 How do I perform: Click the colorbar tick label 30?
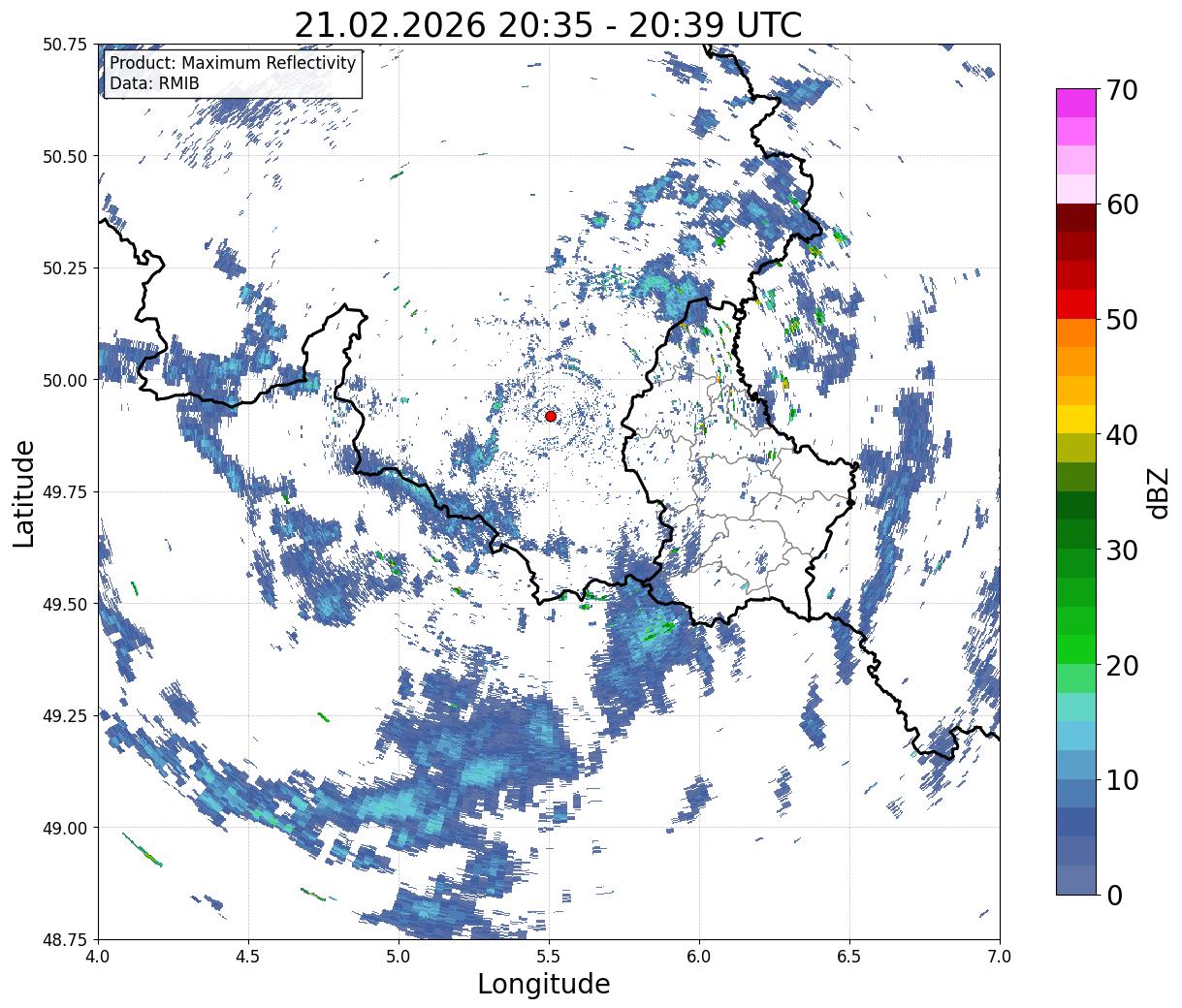point(1120,550)
